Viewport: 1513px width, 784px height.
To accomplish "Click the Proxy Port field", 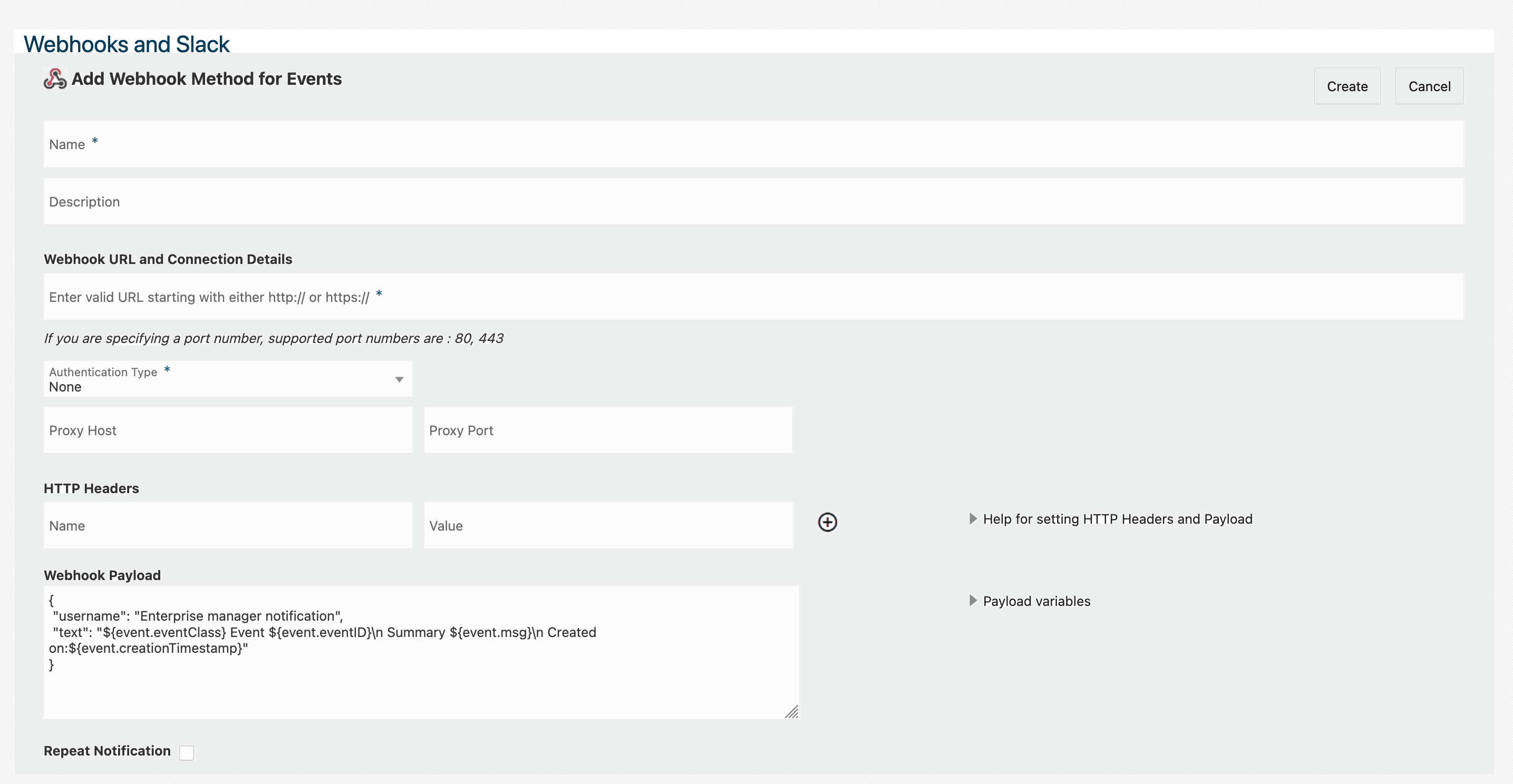I will coord(608,430).
